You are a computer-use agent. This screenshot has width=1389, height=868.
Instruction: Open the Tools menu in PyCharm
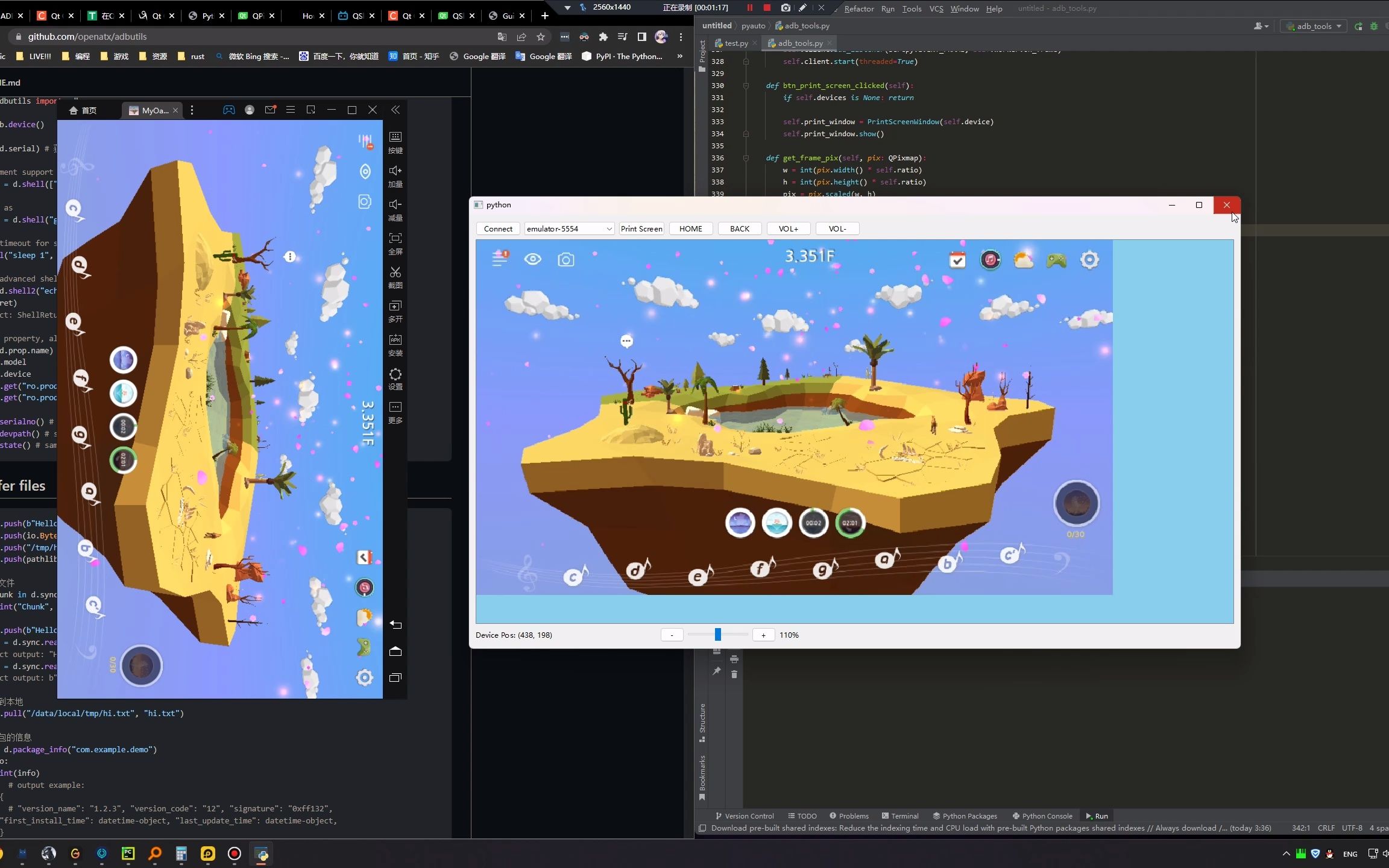tap(912, 8)
